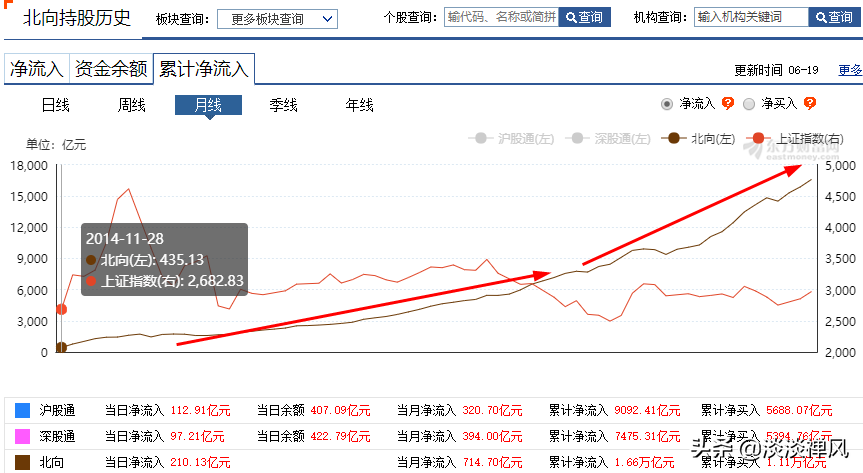
Task: Switch to the 资金余额 tab
Action: point(111,69)
